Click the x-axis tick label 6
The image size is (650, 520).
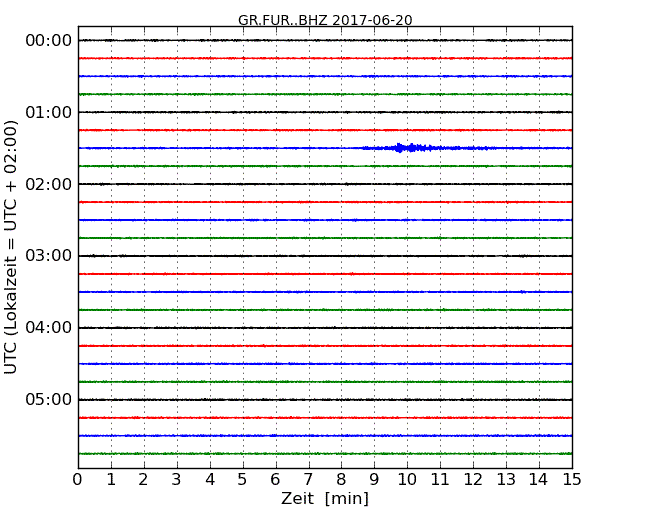[x=275, y=480]
